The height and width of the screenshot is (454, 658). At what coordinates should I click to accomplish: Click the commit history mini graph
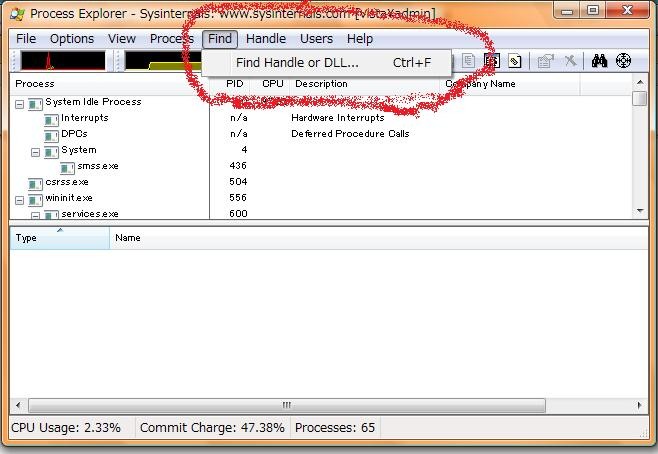click(x=164, y=61)
